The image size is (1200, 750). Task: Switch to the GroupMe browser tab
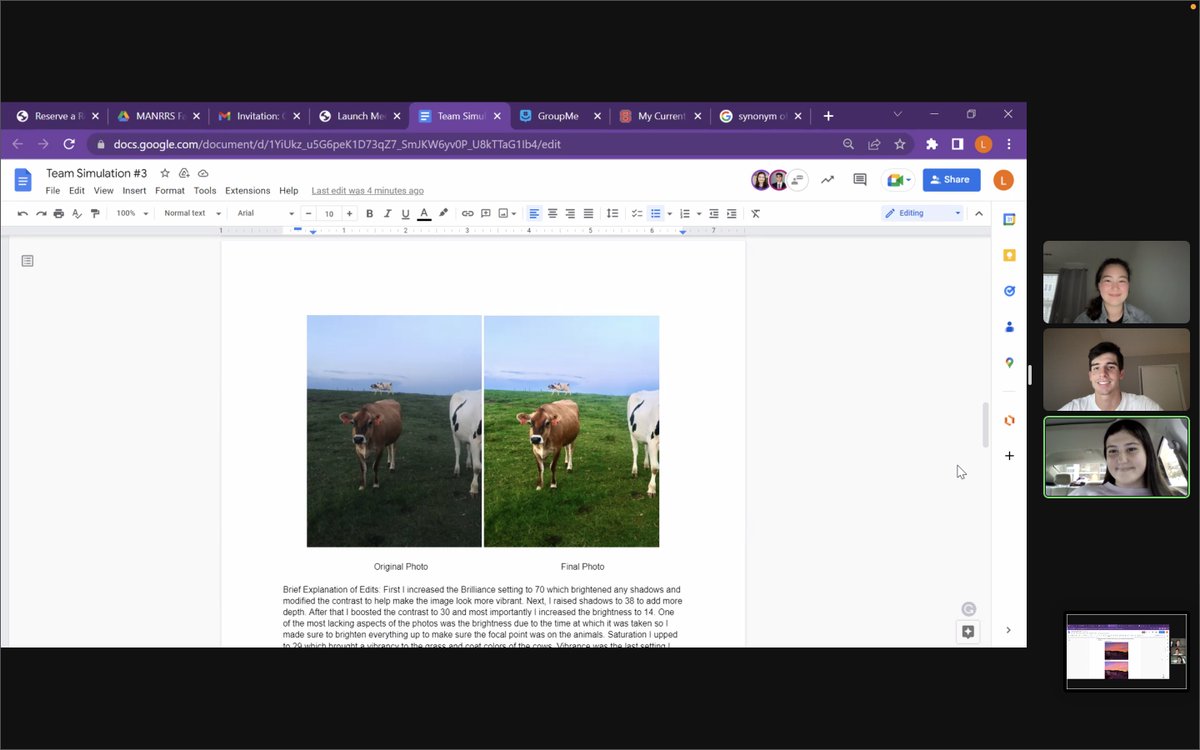click(561, 116)
